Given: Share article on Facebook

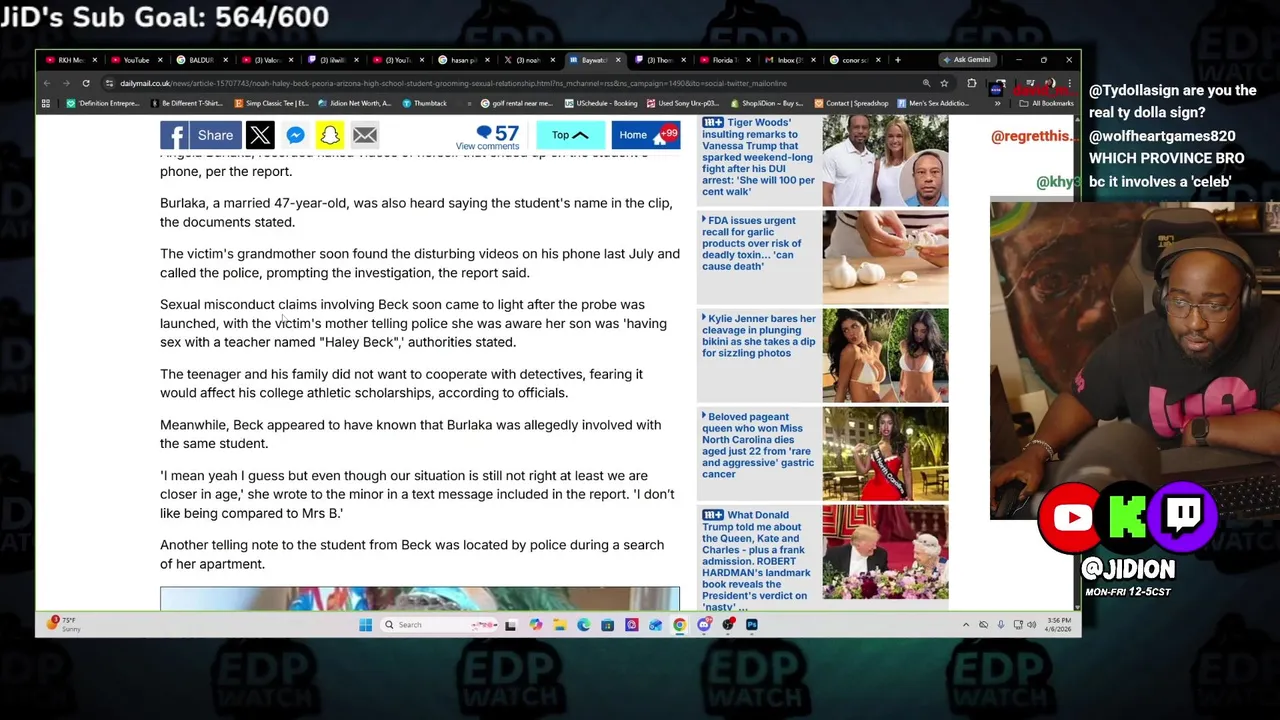Looking at the screenshot, I should (200, 135).
